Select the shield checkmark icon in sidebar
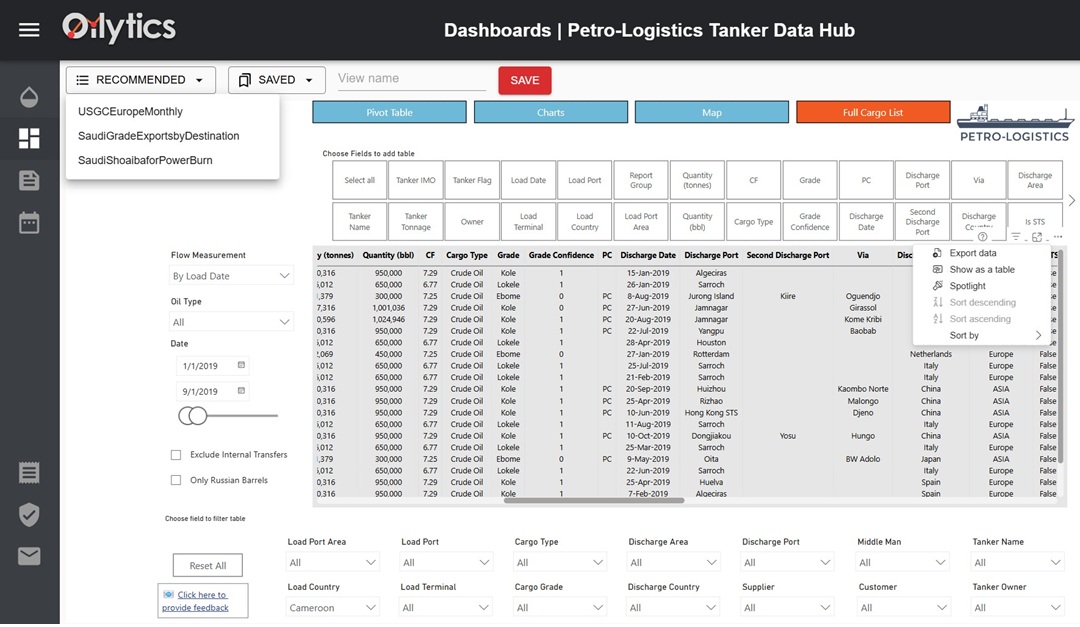The height and width of the screenshot is (627, 1080). (x=29, y=515)
